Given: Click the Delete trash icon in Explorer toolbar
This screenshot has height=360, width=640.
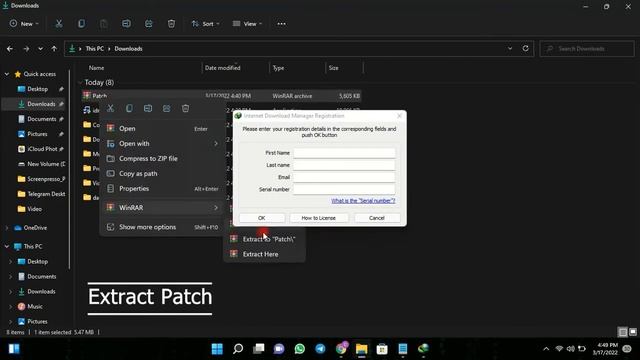Looking at the screenshot, I should click(171, 24).
